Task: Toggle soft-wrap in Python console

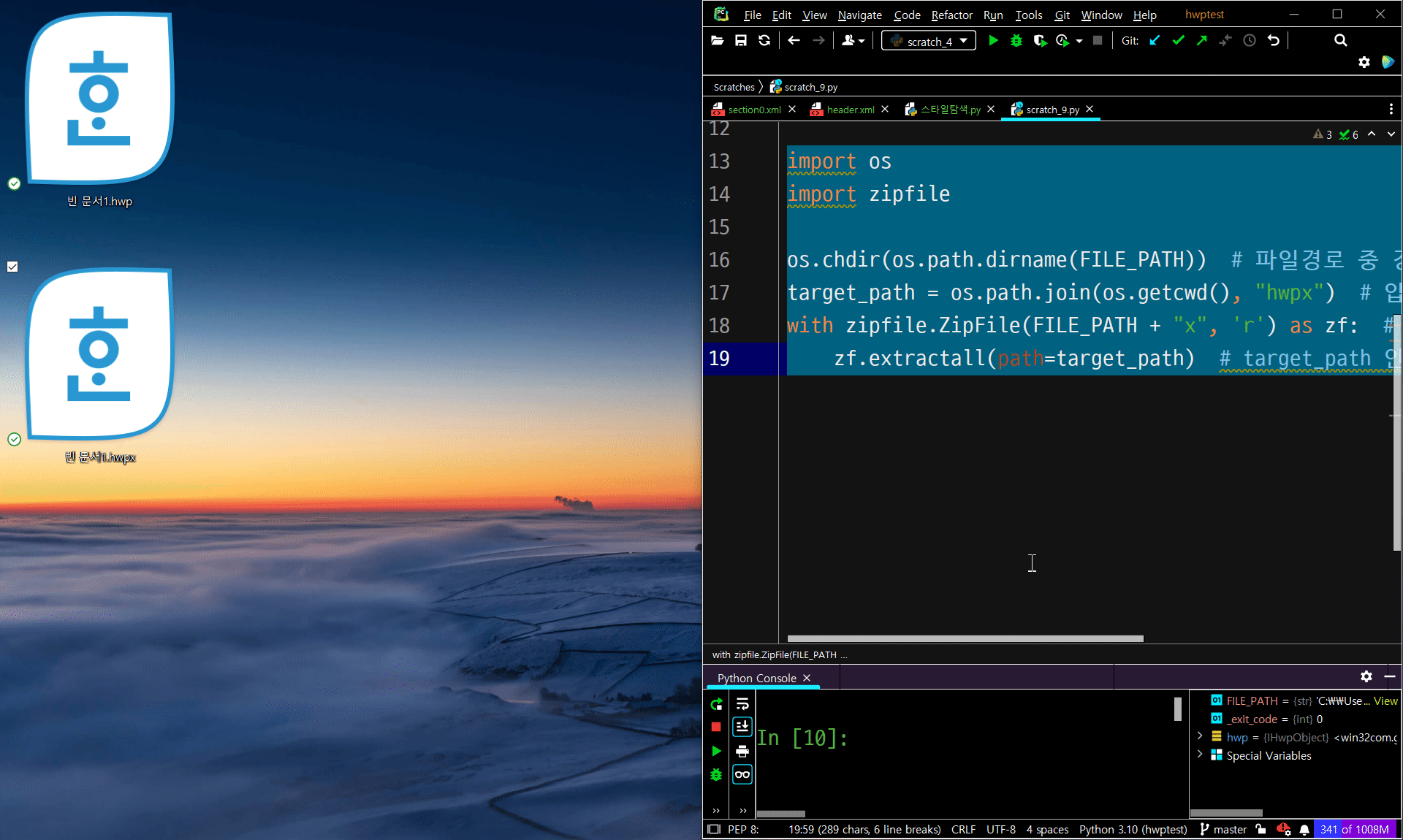Action: click(x=742, y=704)
